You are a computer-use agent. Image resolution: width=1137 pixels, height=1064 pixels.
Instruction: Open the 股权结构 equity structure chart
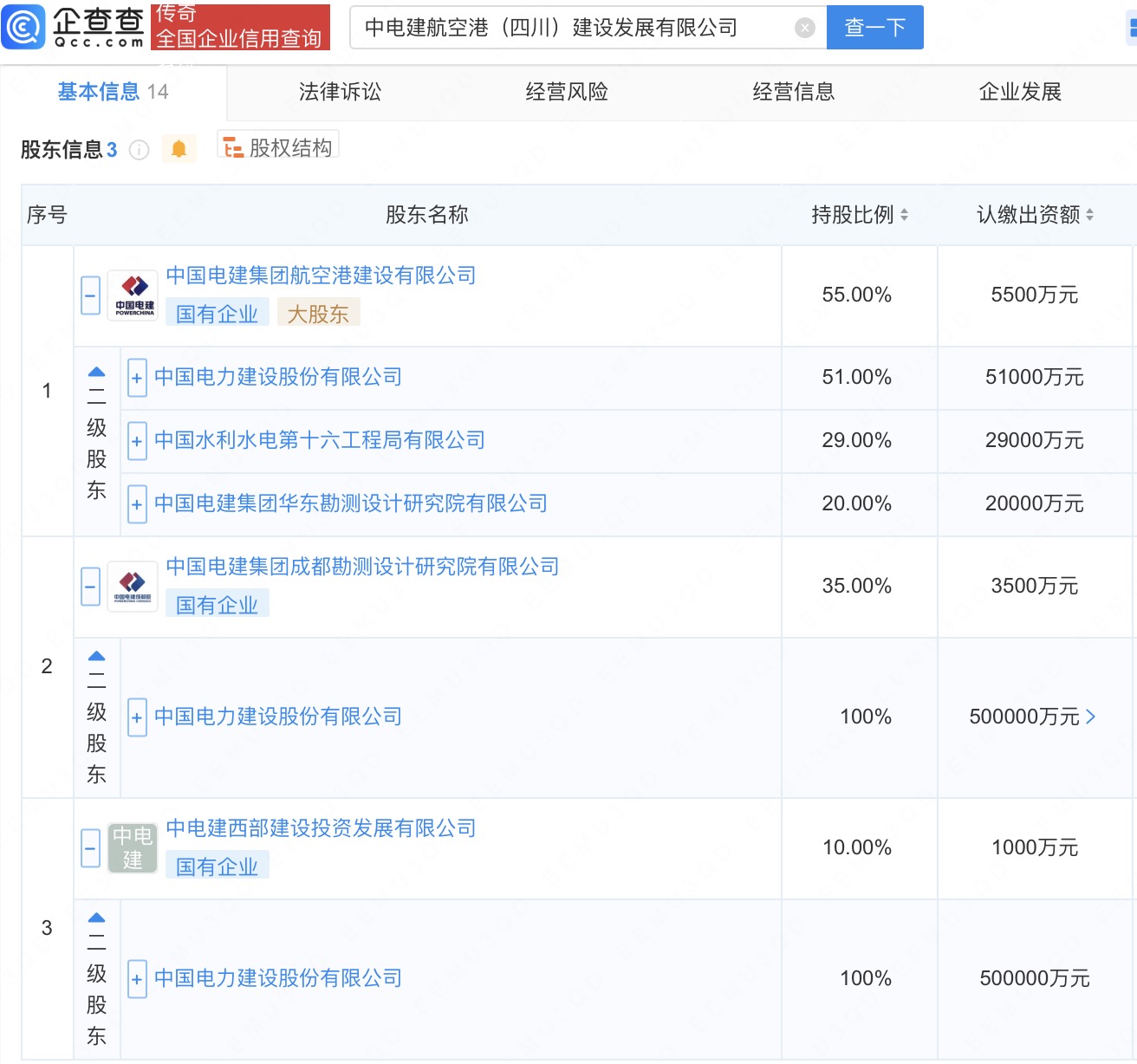278,148
